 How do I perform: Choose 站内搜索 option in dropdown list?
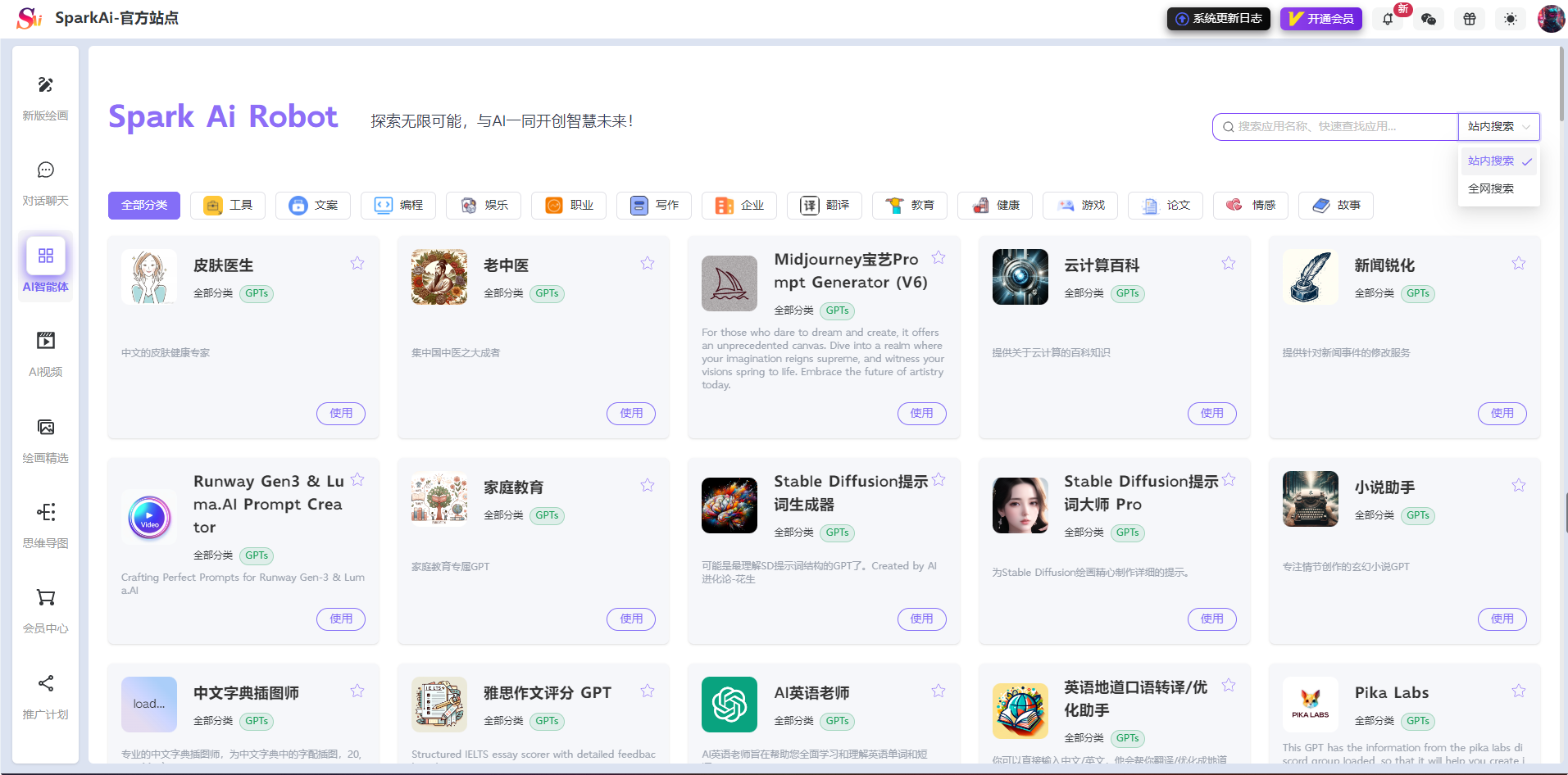pos(1498,161)
